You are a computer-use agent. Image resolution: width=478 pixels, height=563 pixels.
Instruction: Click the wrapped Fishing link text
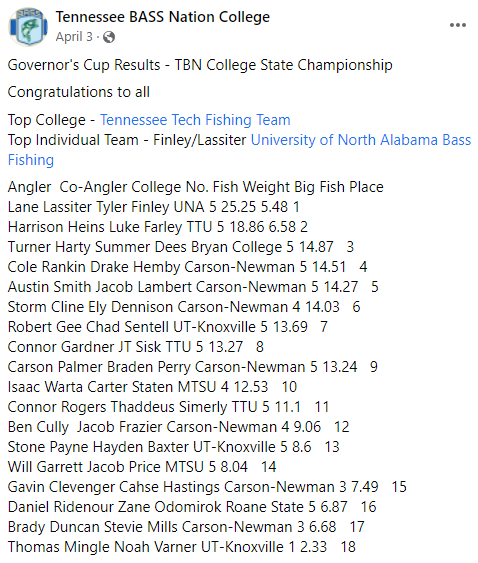[31, 160]
